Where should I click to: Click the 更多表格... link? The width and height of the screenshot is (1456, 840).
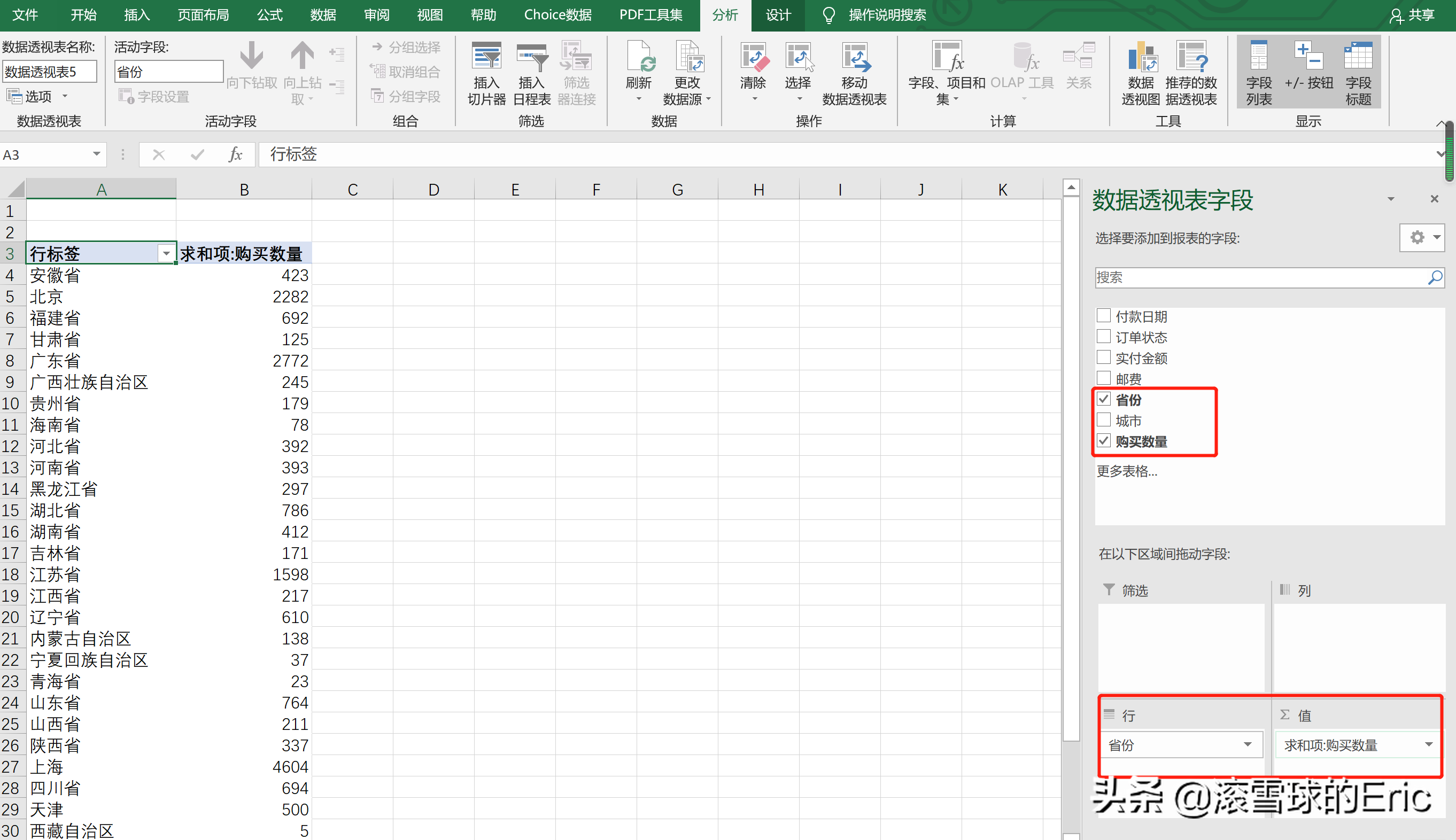click(1127, 471)
